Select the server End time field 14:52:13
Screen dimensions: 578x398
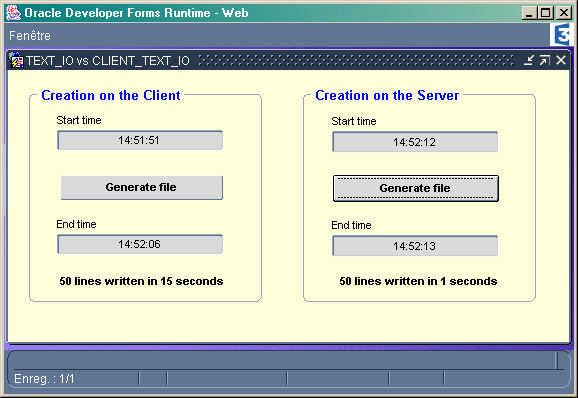point(415,246)
